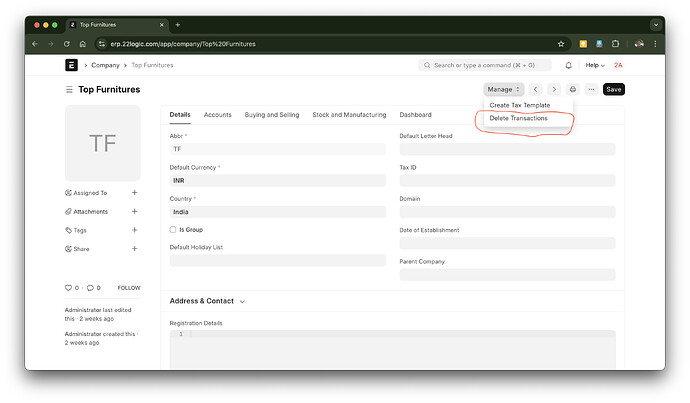Open the three-dot more options menu
The width and height of the screenshot is (690, 403).
click(591, 89)
